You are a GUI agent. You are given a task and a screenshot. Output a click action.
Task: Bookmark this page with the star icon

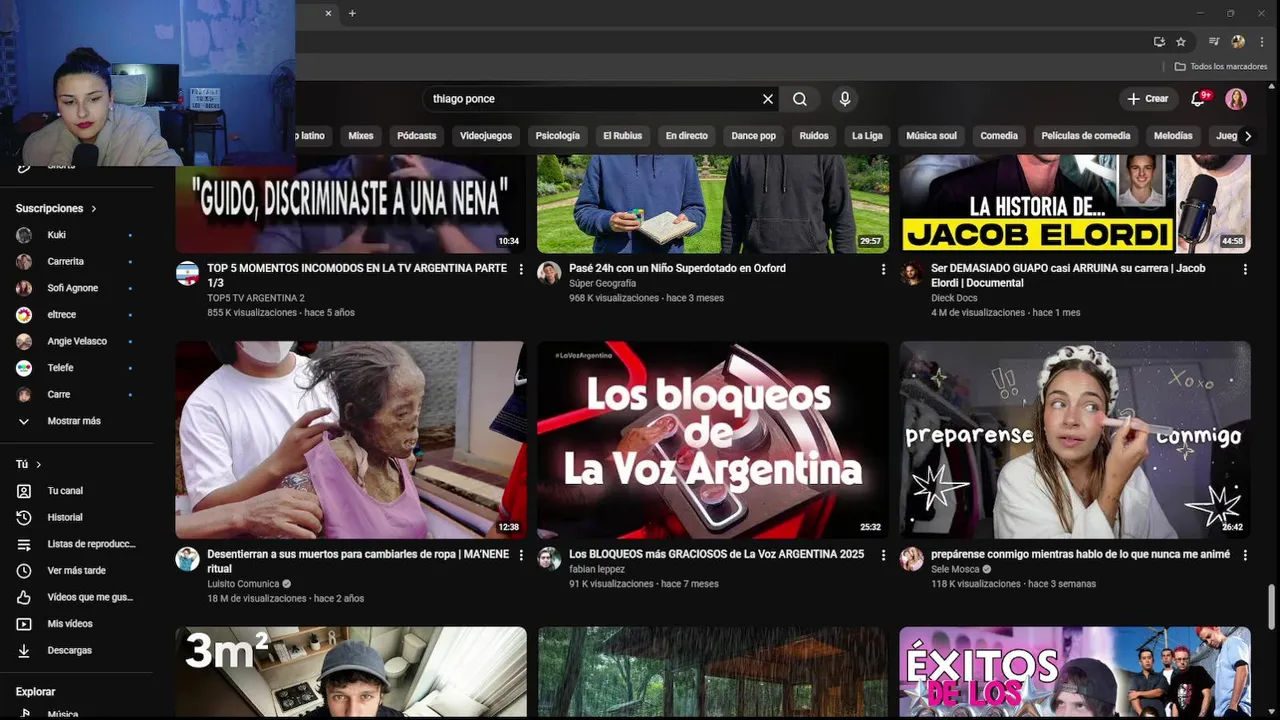tap(1181, 42)
